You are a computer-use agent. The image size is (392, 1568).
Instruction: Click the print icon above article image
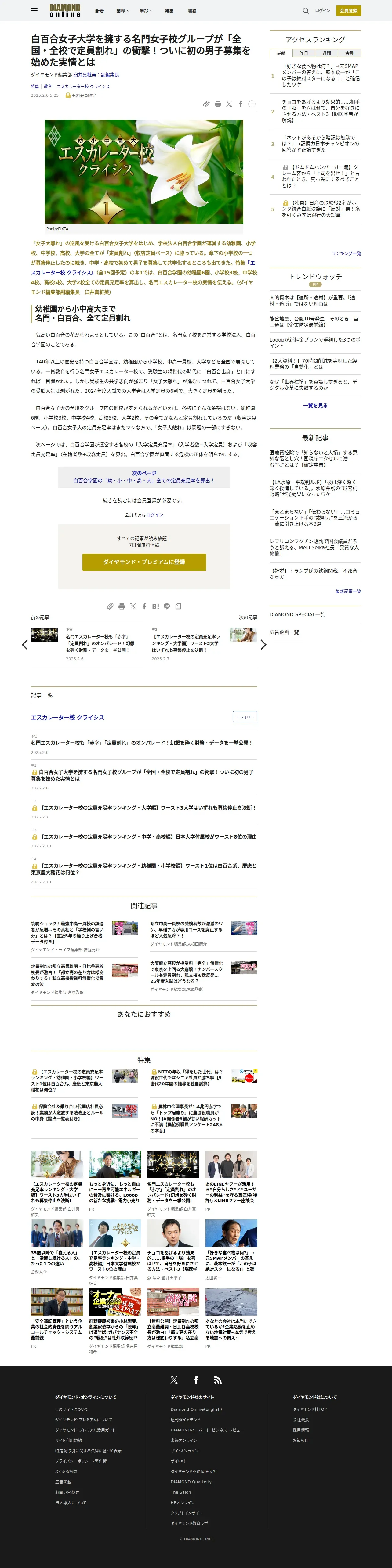coord(218,104)
